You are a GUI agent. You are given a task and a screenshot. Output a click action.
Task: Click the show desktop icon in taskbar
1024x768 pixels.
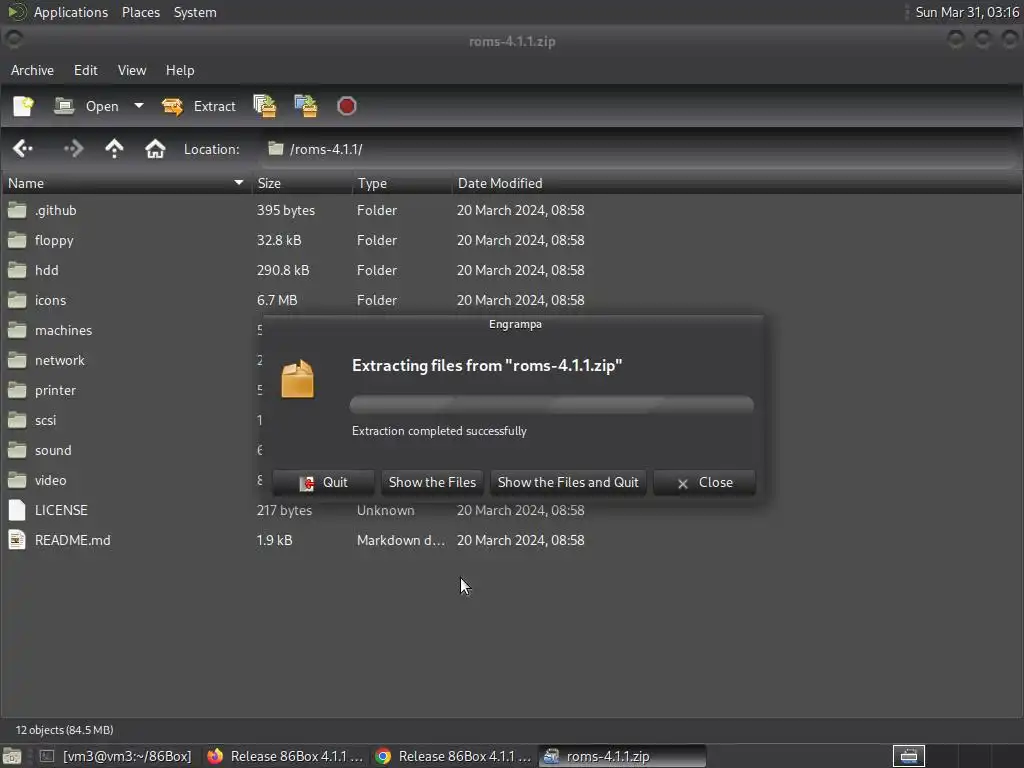pos(12,756)
